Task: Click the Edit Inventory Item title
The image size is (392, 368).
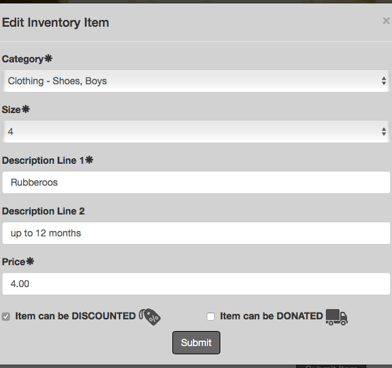Action: [56, 23]
